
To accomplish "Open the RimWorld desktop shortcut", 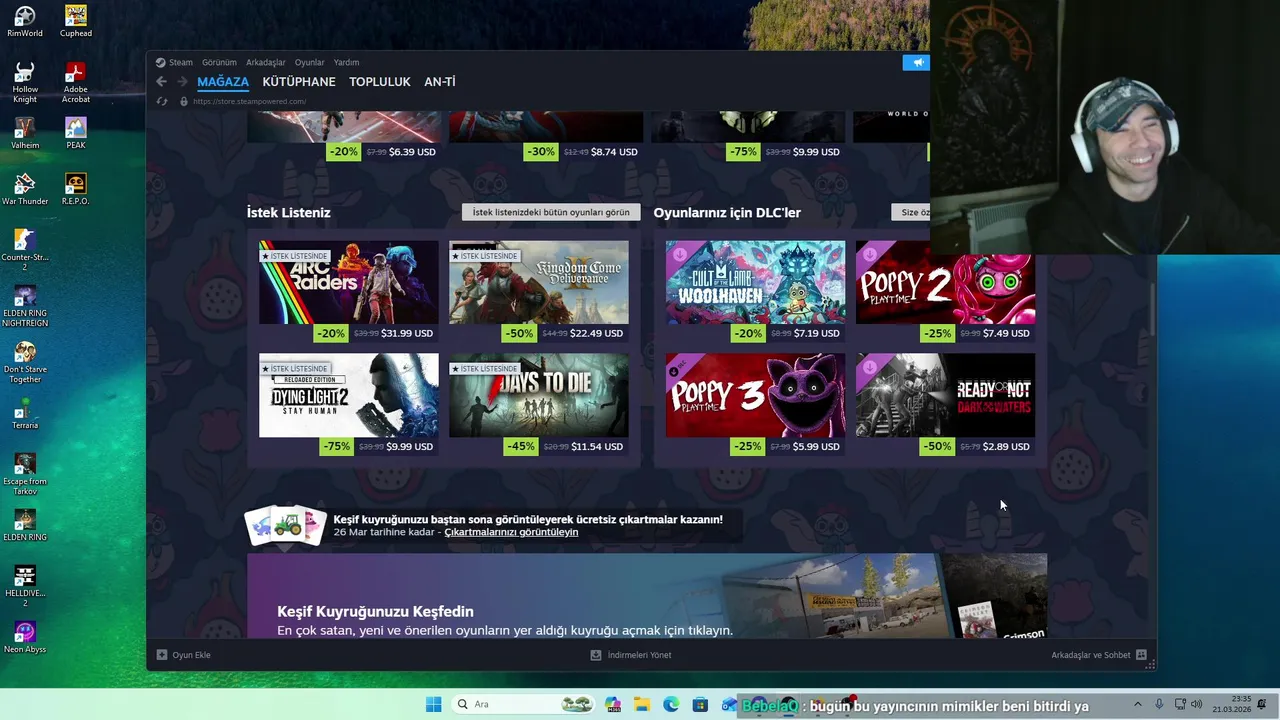I will coord(25,21).
